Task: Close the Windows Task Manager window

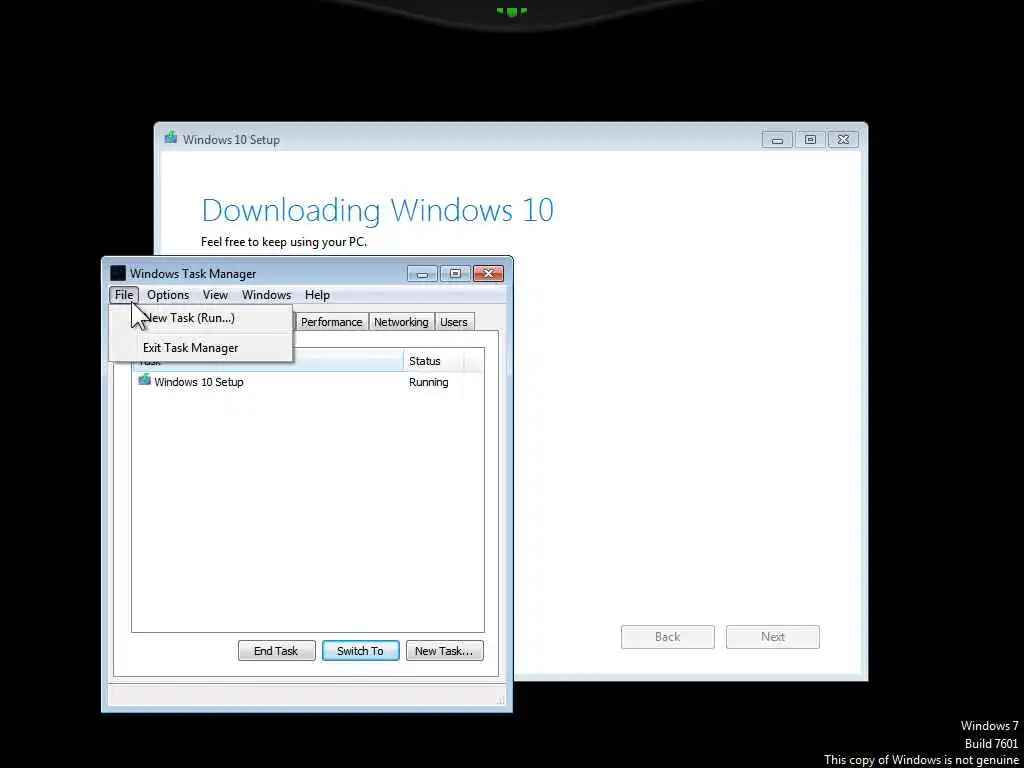Action: click(x=488, y=274)
